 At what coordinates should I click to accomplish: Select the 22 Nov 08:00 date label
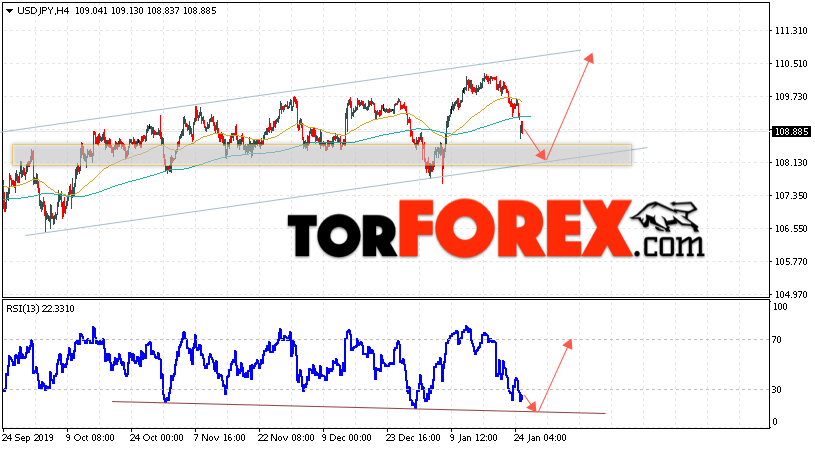click(285, 438)
